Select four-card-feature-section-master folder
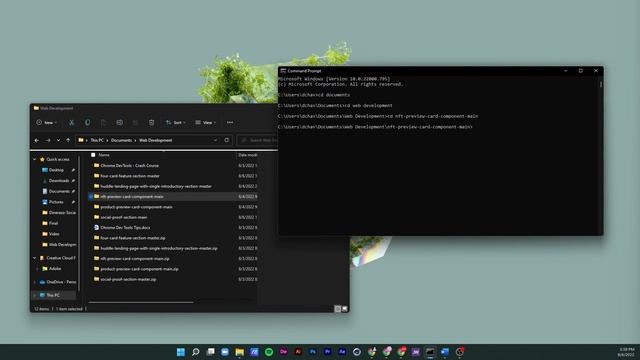Image resolution: width=640 pixels, height=360 pixels. [x=130, y=176]
